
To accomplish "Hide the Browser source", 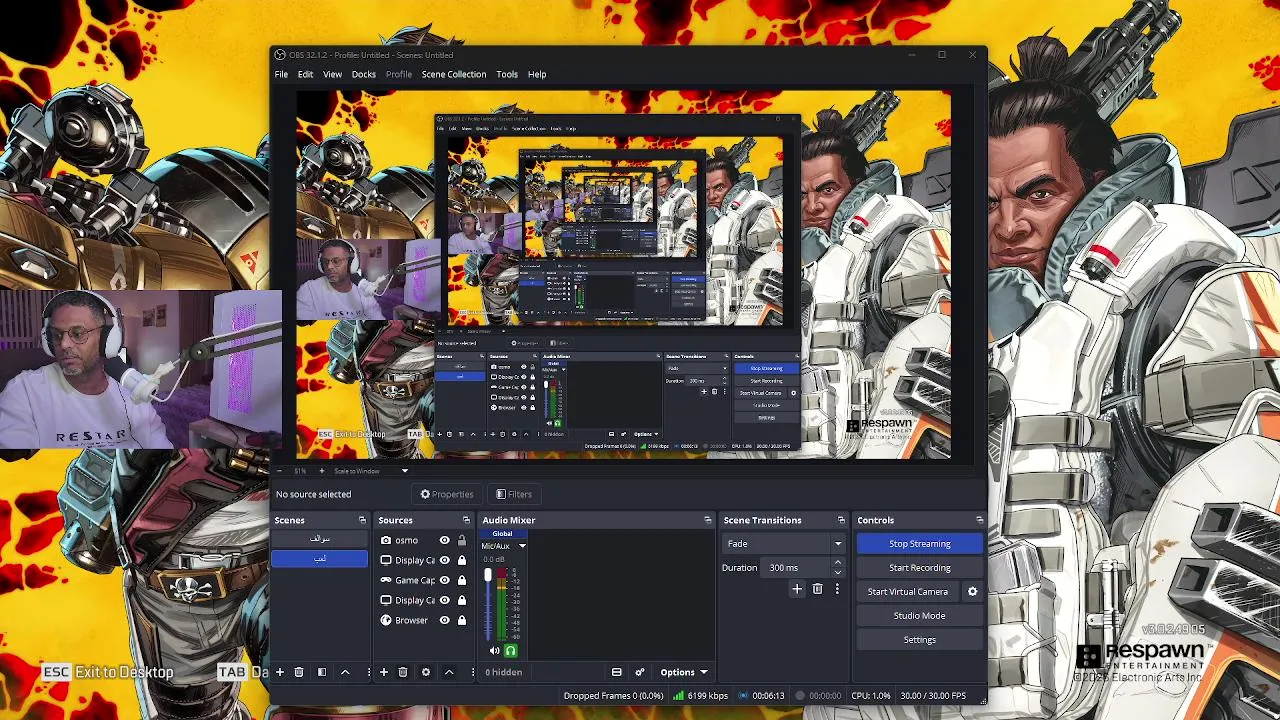I will tap(445, 620).
